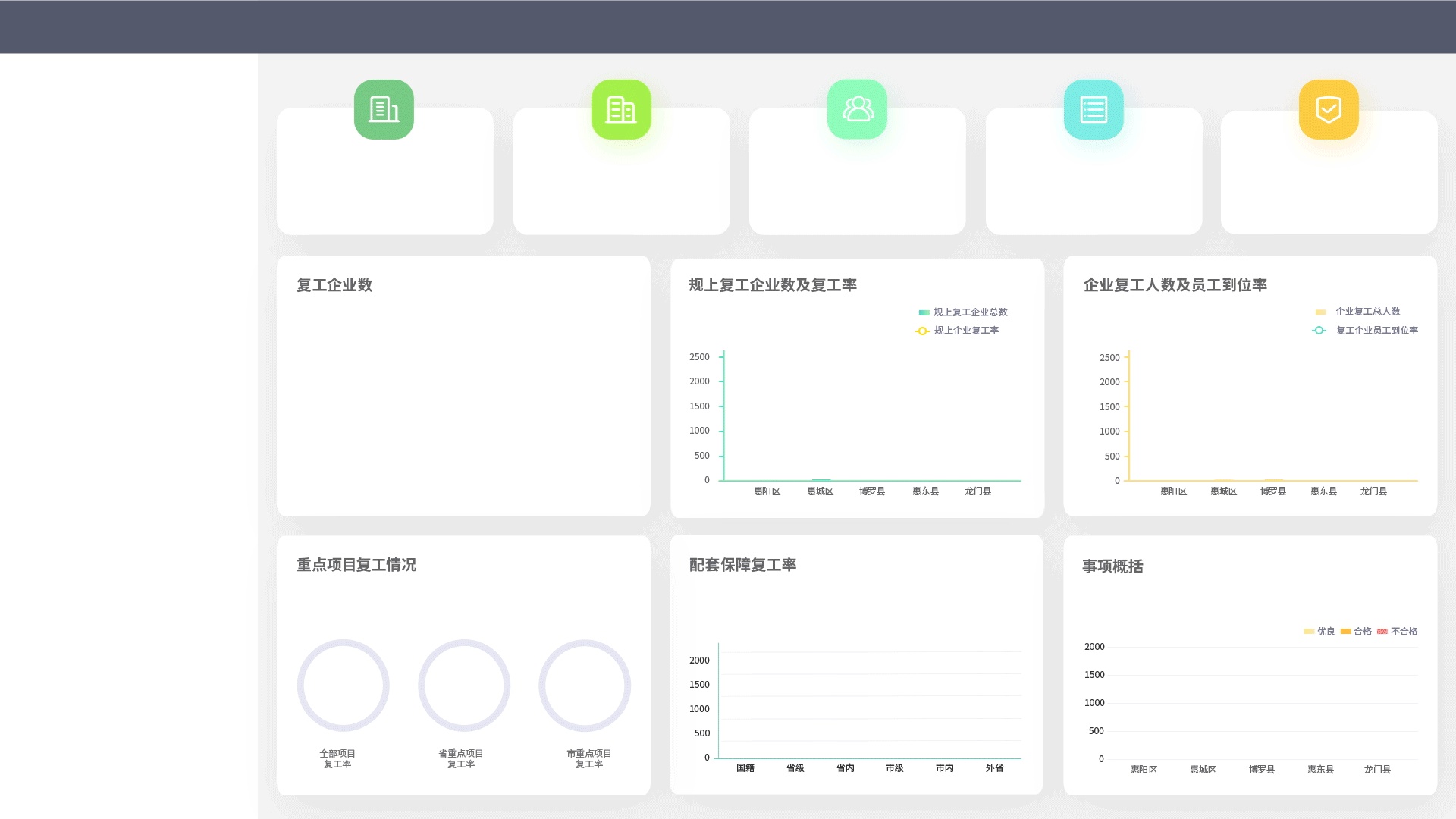Toggle 企业复工总人数 legend series

(1358, 312)
